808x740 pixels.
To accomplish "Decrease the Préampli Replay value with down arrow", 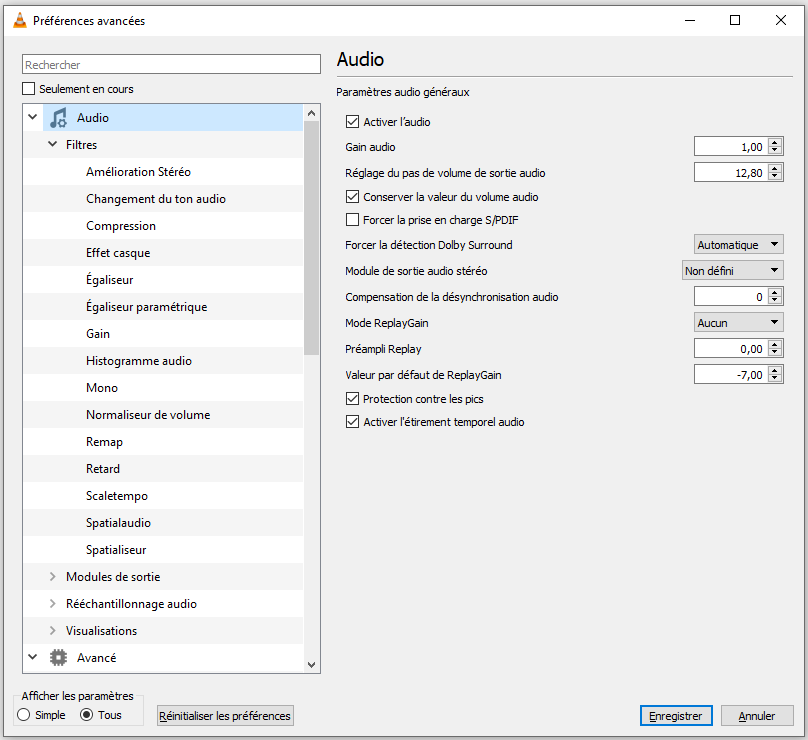I will (776, 353).
